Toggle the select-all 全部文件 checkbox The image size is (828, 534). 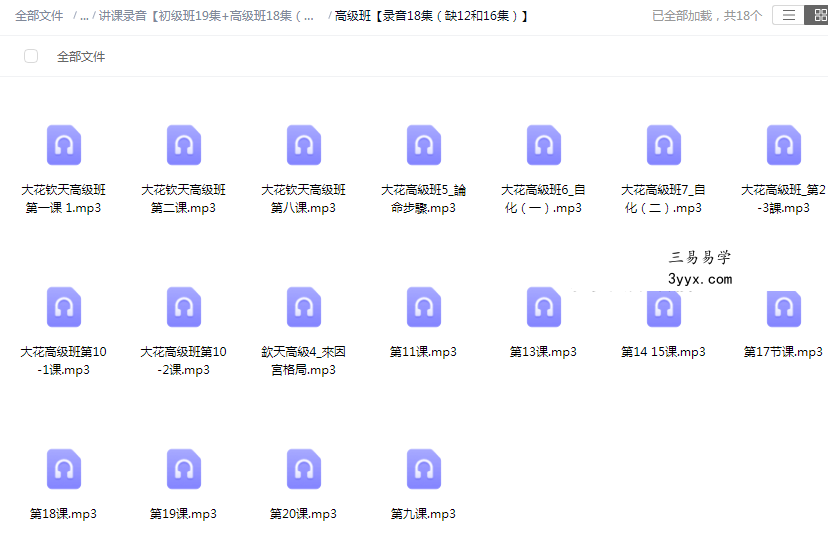[x=31, y=56]
